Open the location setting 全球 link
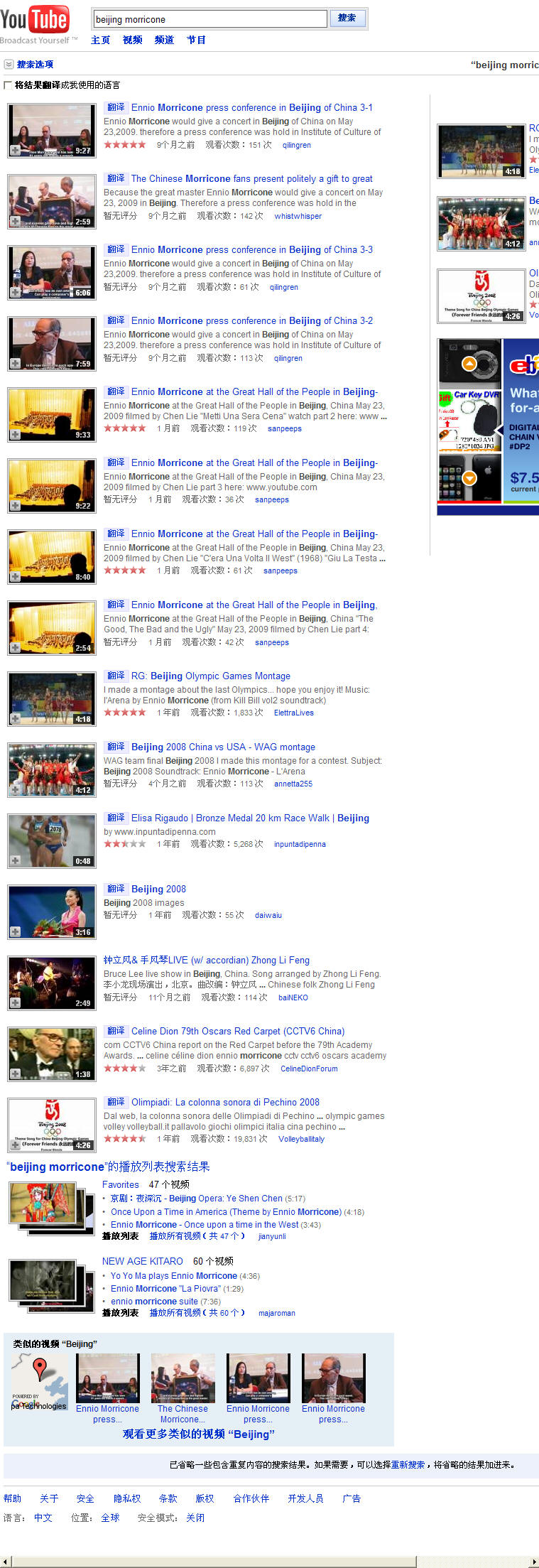The width and height of the screenshot is (539, 1568). click(110, 1517)
